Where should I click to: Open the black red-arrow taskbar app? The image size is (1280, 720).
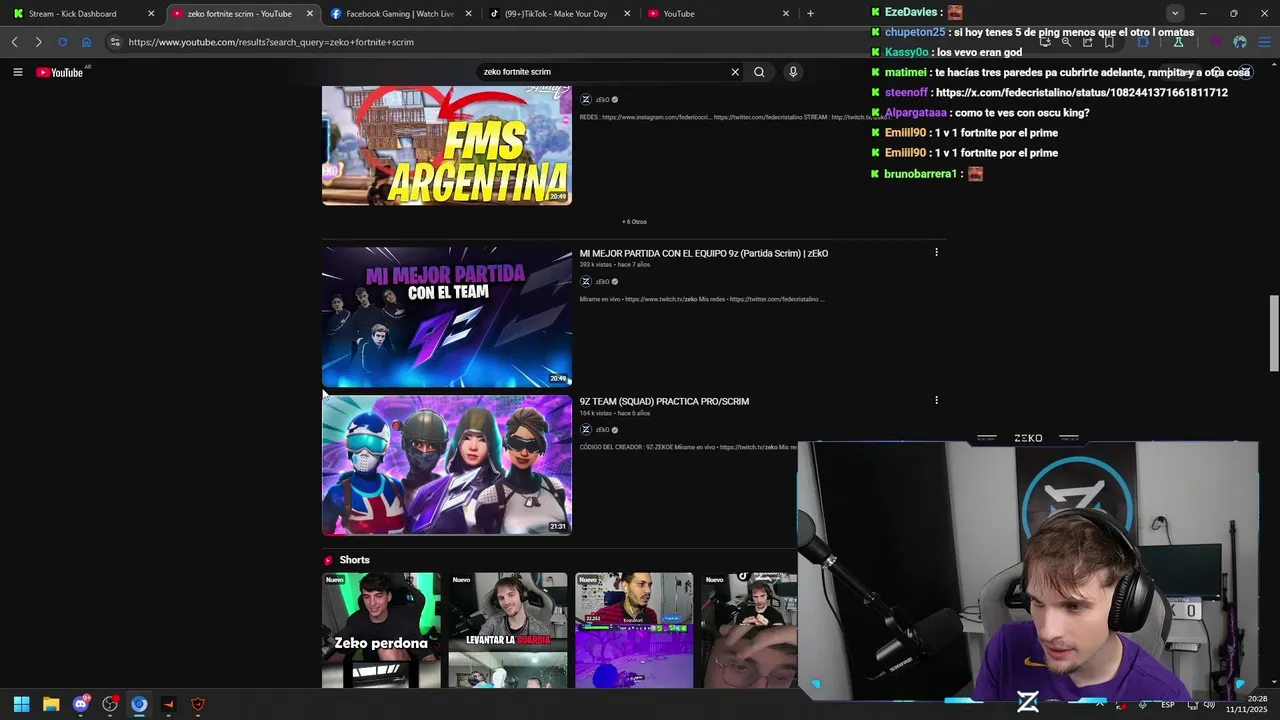coord(168,704)
